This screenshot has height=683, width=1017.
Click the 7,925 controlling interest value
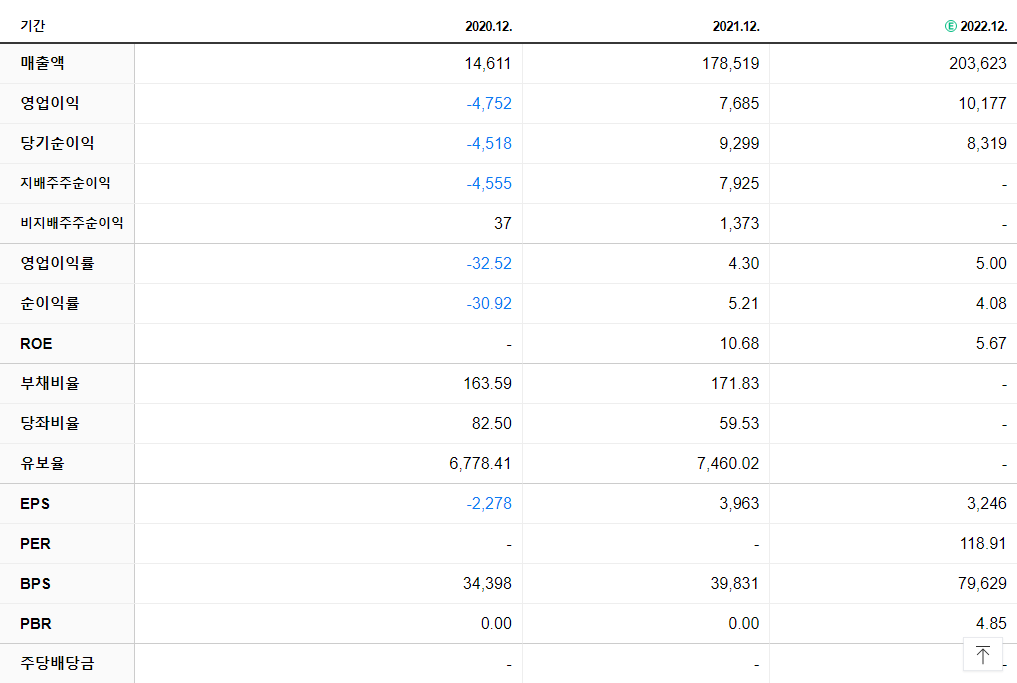point(739,184)
